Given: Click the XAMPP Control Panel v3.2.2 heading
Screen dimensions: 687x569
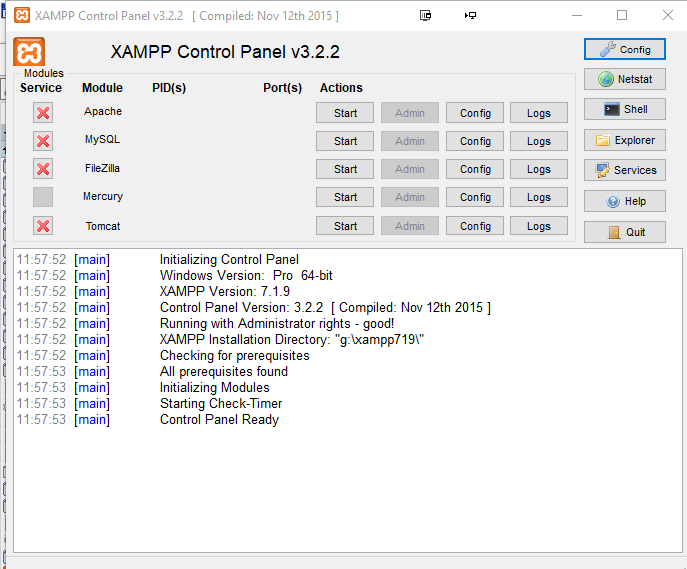Looking at the screenshot, I should click(225, 52).
